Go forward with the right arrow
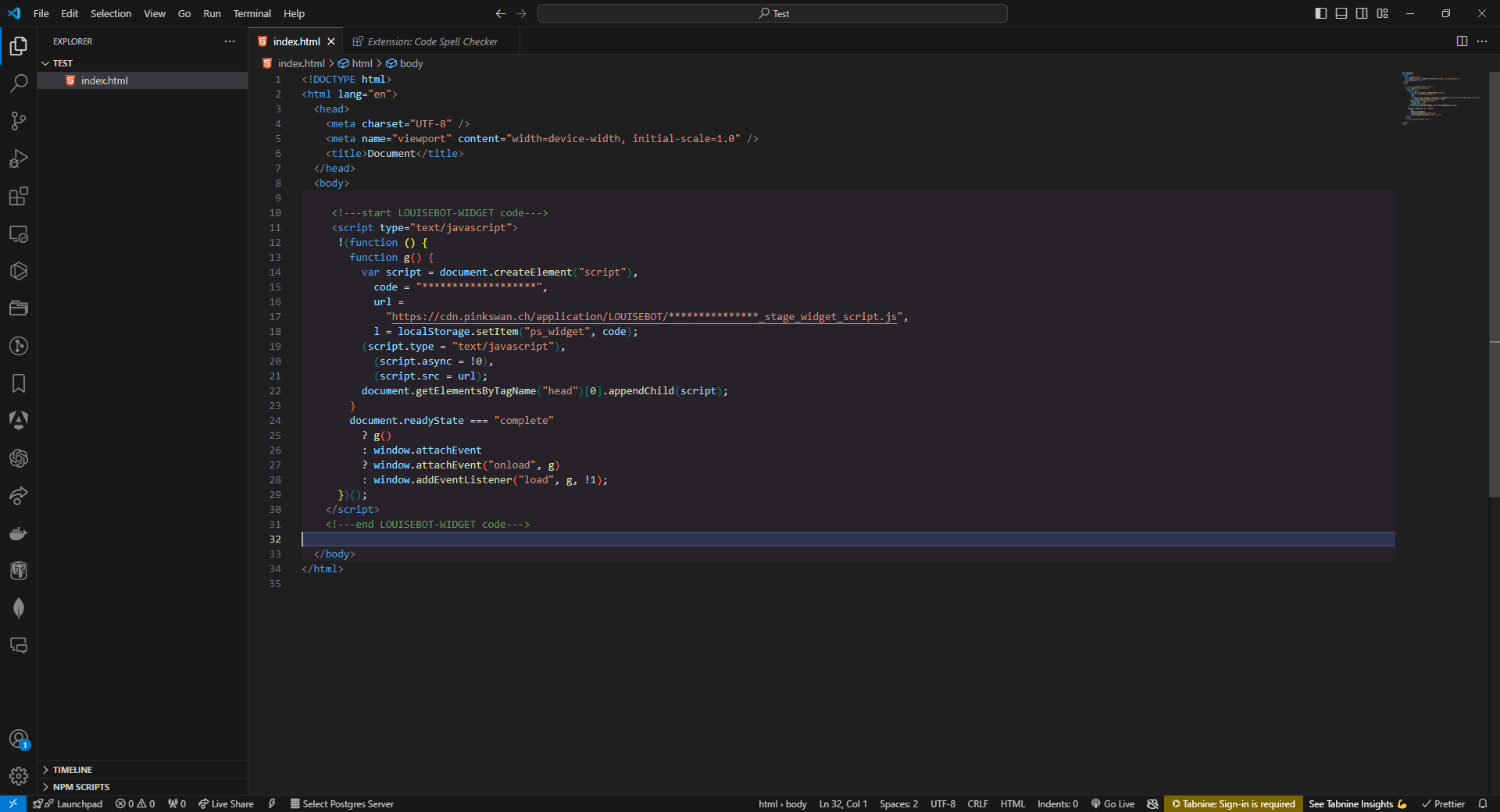This screenshot has height=812, width=1500. click(521, 13)
